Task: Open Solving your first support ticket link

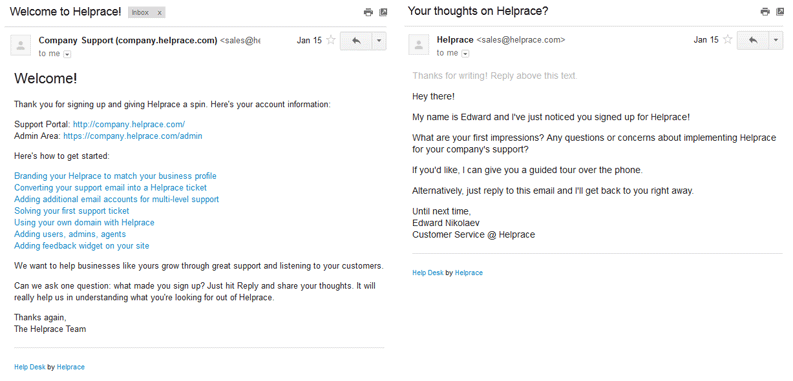Action: [x=72, y=211]
